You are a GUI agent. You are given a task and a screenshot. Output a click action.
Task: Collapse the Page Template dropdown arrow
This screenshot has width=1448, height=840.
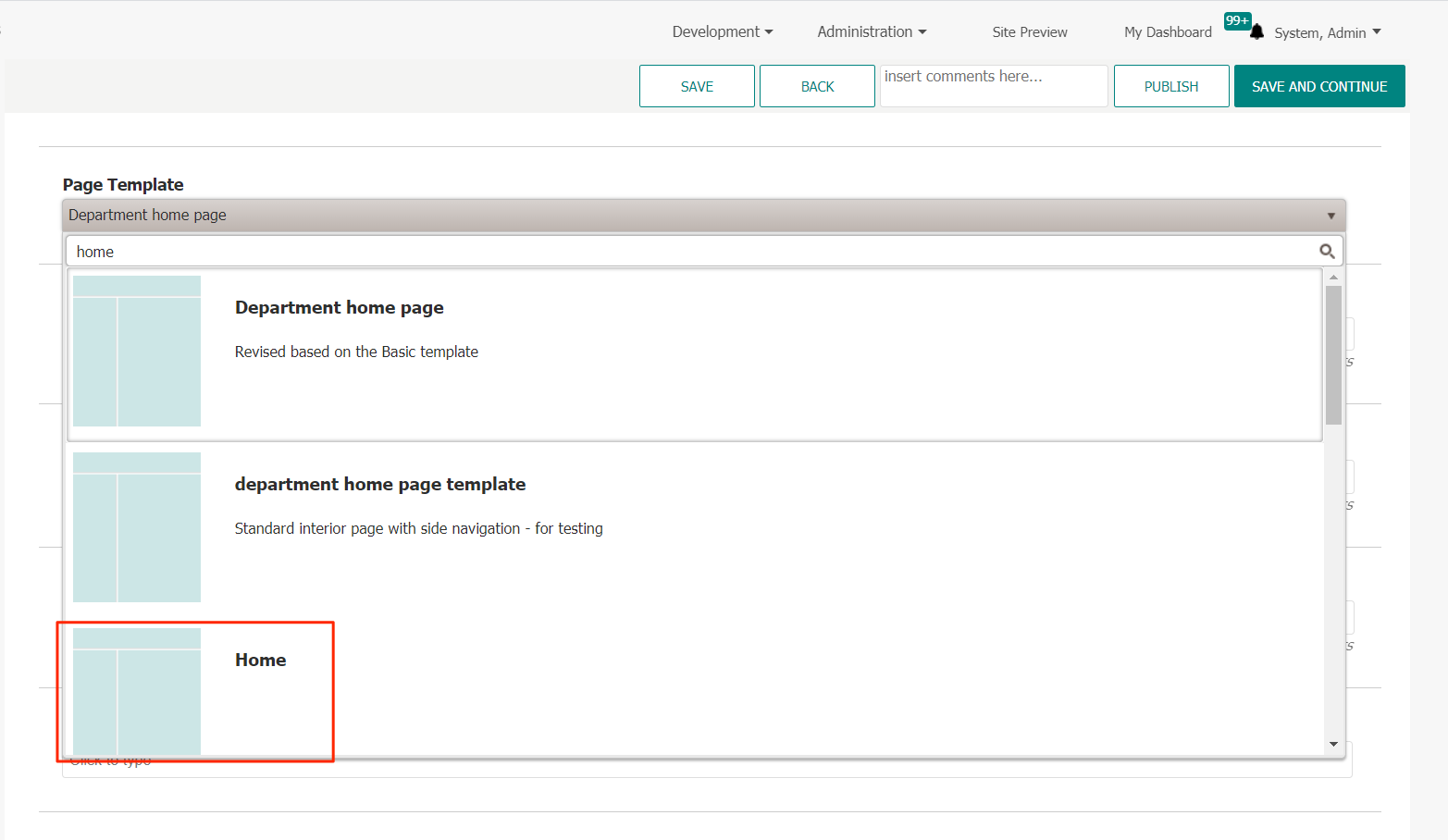point(1330,216)
